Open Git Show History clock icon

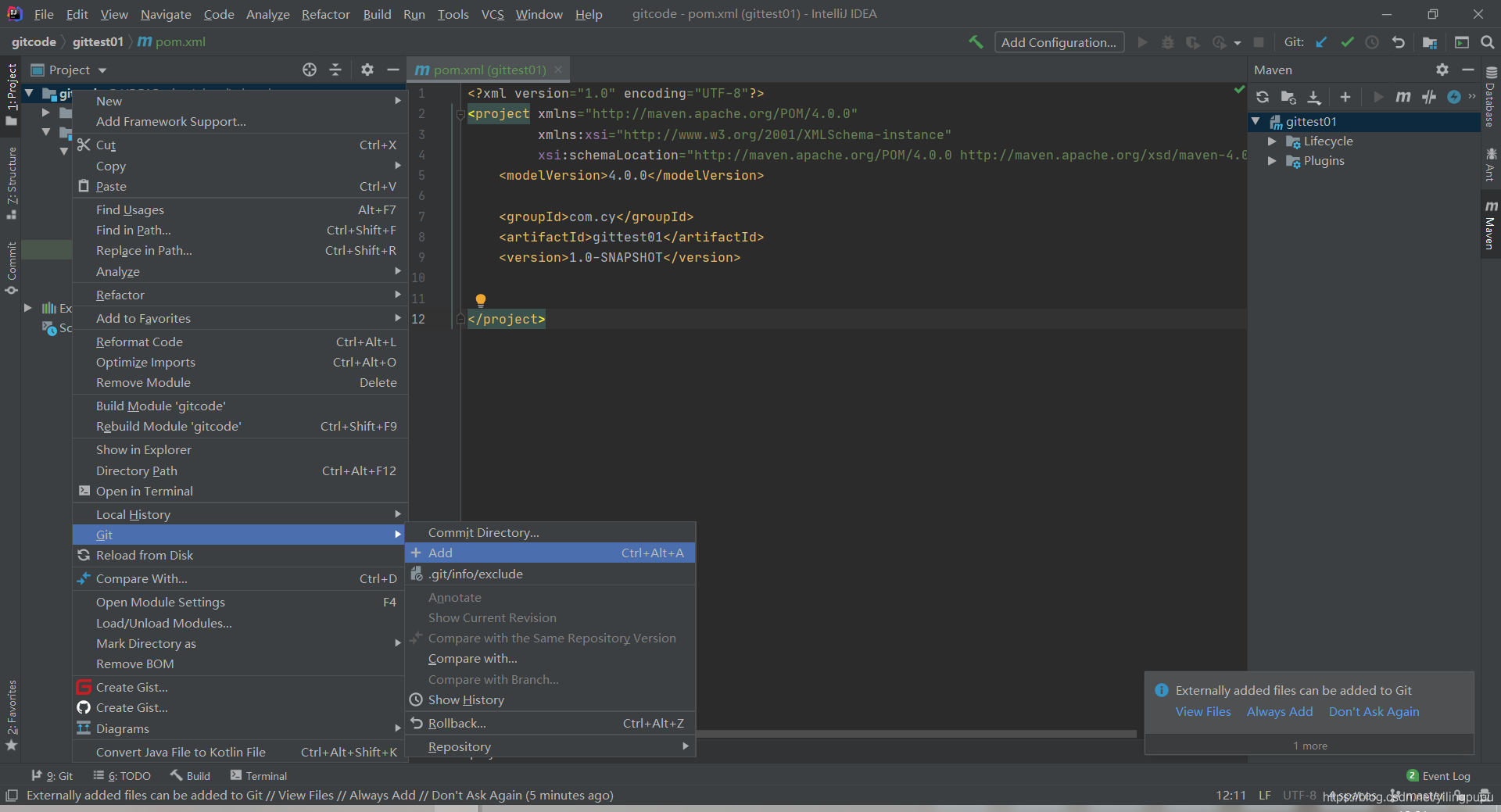tap(1372, 42)
